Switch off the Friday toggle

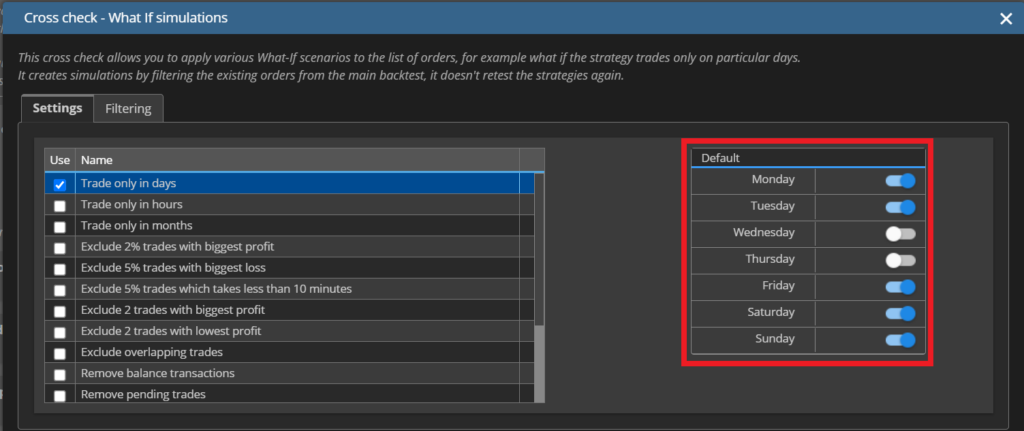pyautogui.click(x=900, y=287)
